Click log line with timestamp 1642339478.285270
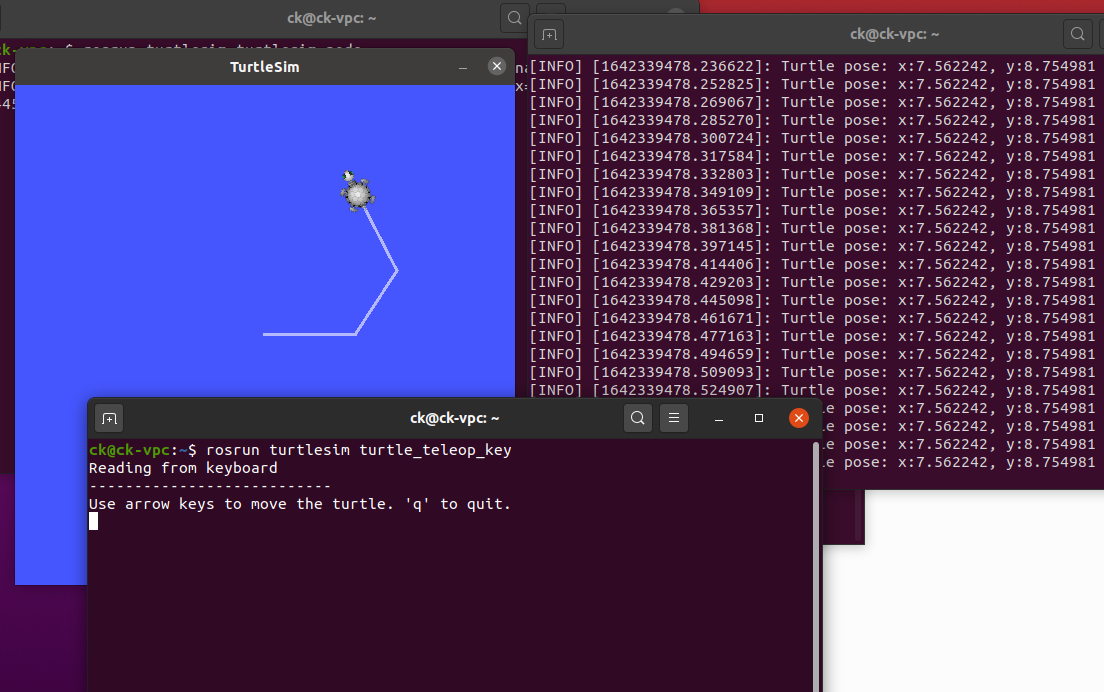Screen dimensions: 1104x692 [x=813, y=120]
